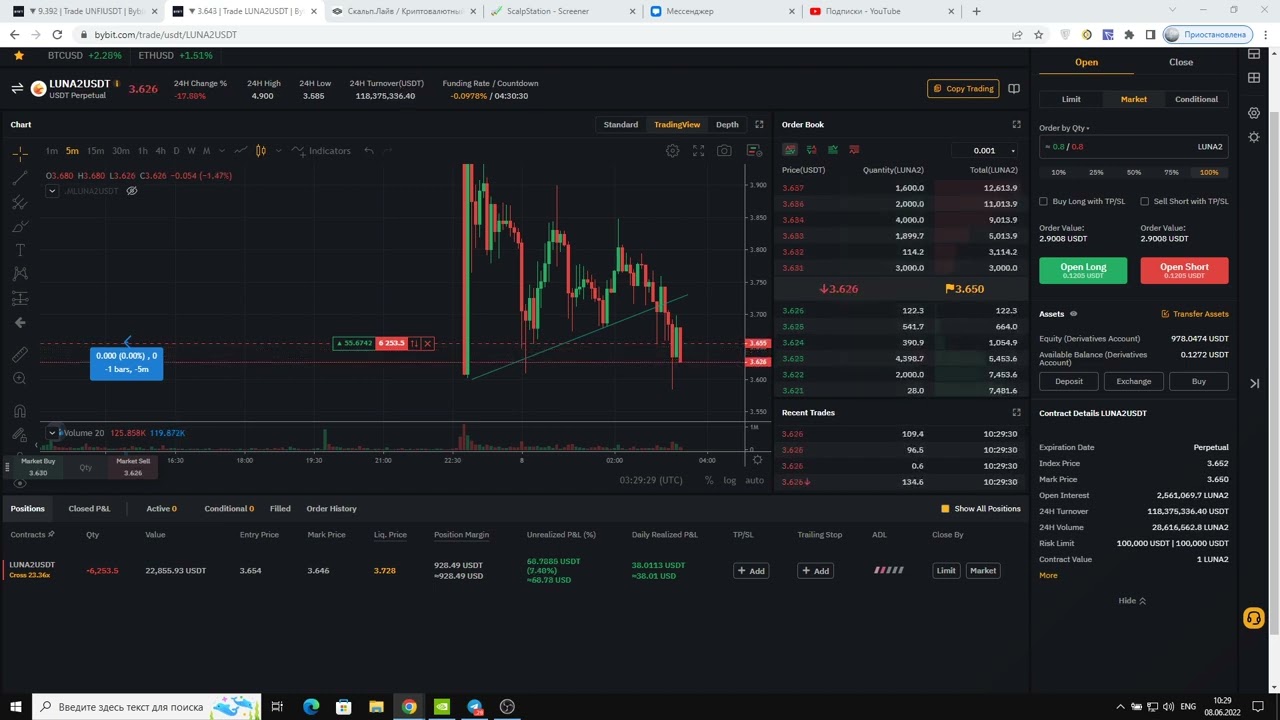Open the trading guide book icon
This screenshot has width=1280, height=720.
click(1014, 89)
